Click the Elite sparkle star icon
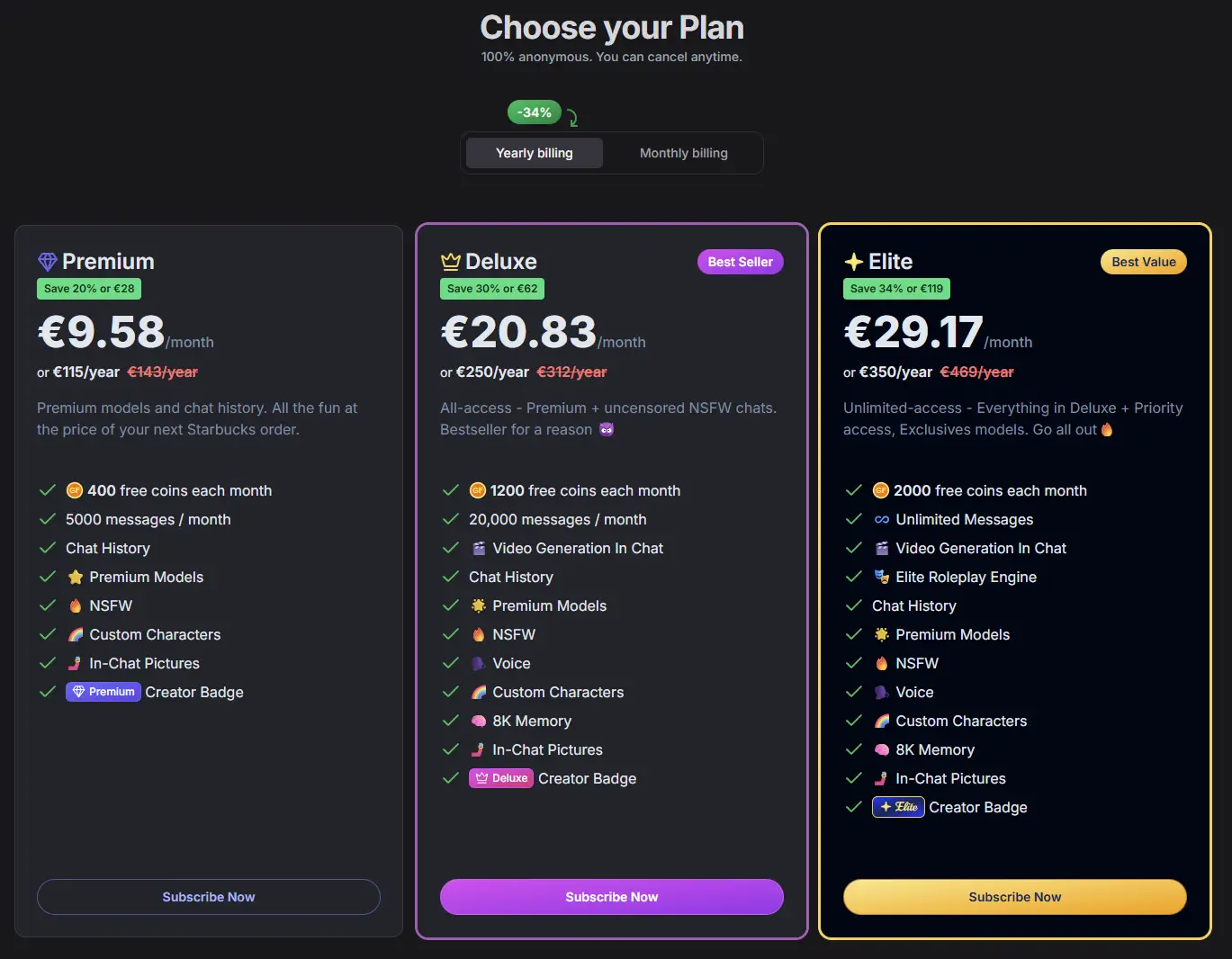Screen dimensions: 1232x959 (853, 262)
